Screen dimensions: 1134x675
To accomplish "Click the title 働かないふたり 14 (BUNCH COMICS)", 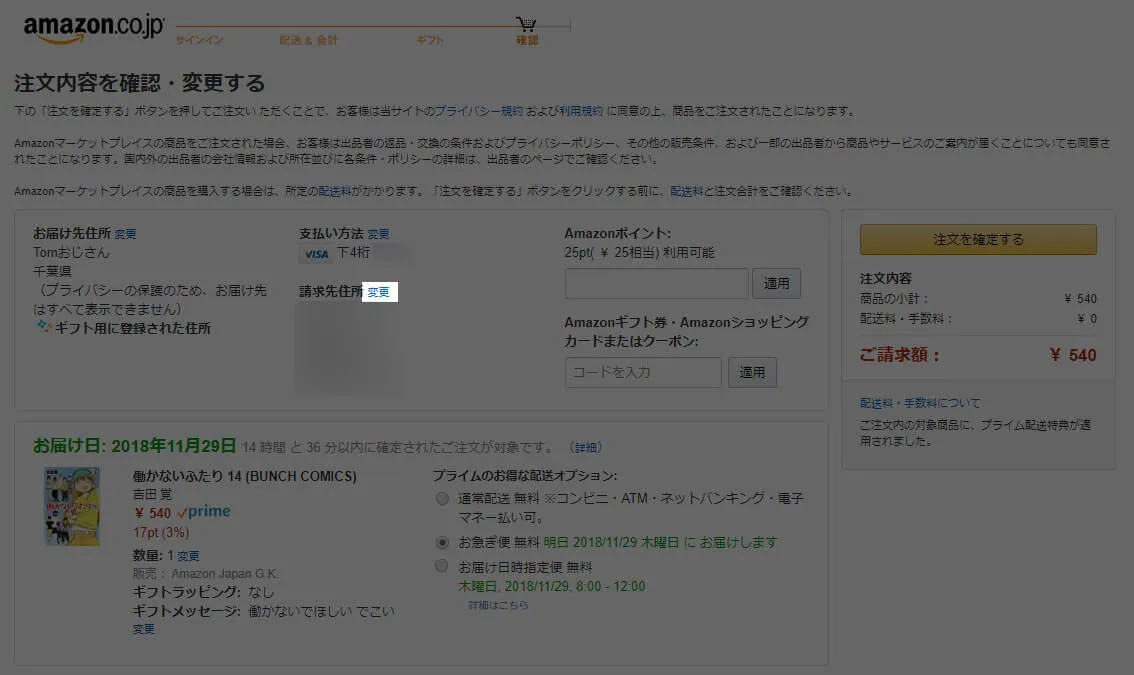I will (x=244, y=476).
